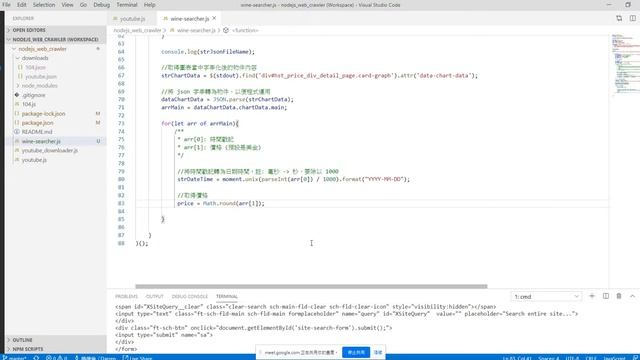Image resolution: width=640 pixels, height=360 pixels.
Task: Select the Terminal panel tab
Action: (x=227, y=296)
